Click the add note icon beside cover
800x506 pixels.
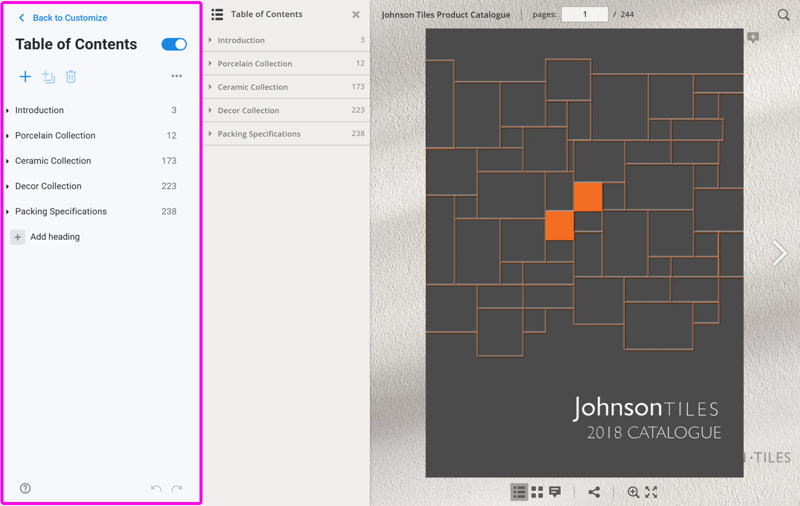click(x=753, y=38)
